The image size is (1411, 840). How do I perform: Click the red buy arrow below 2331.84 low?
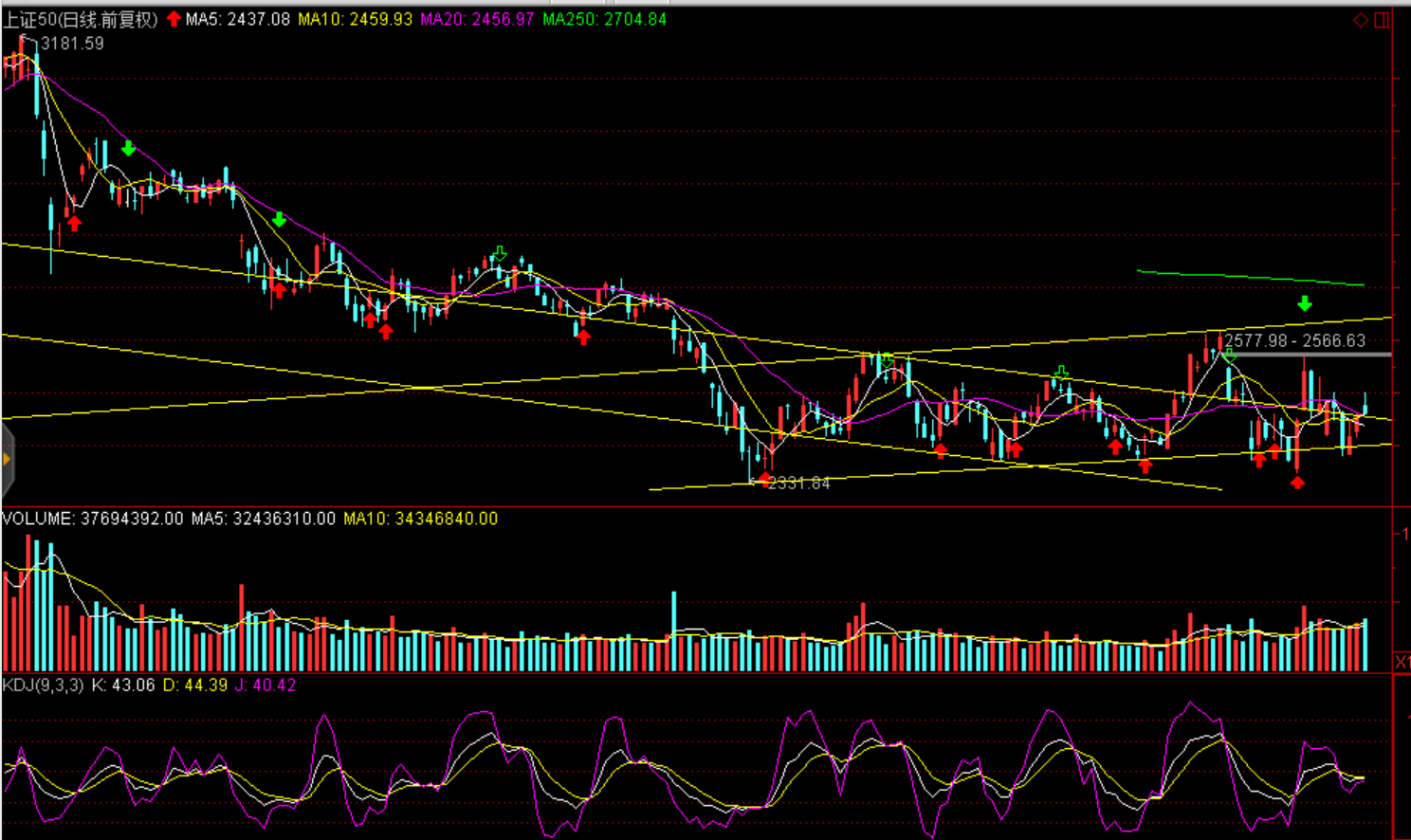[765, 479]
